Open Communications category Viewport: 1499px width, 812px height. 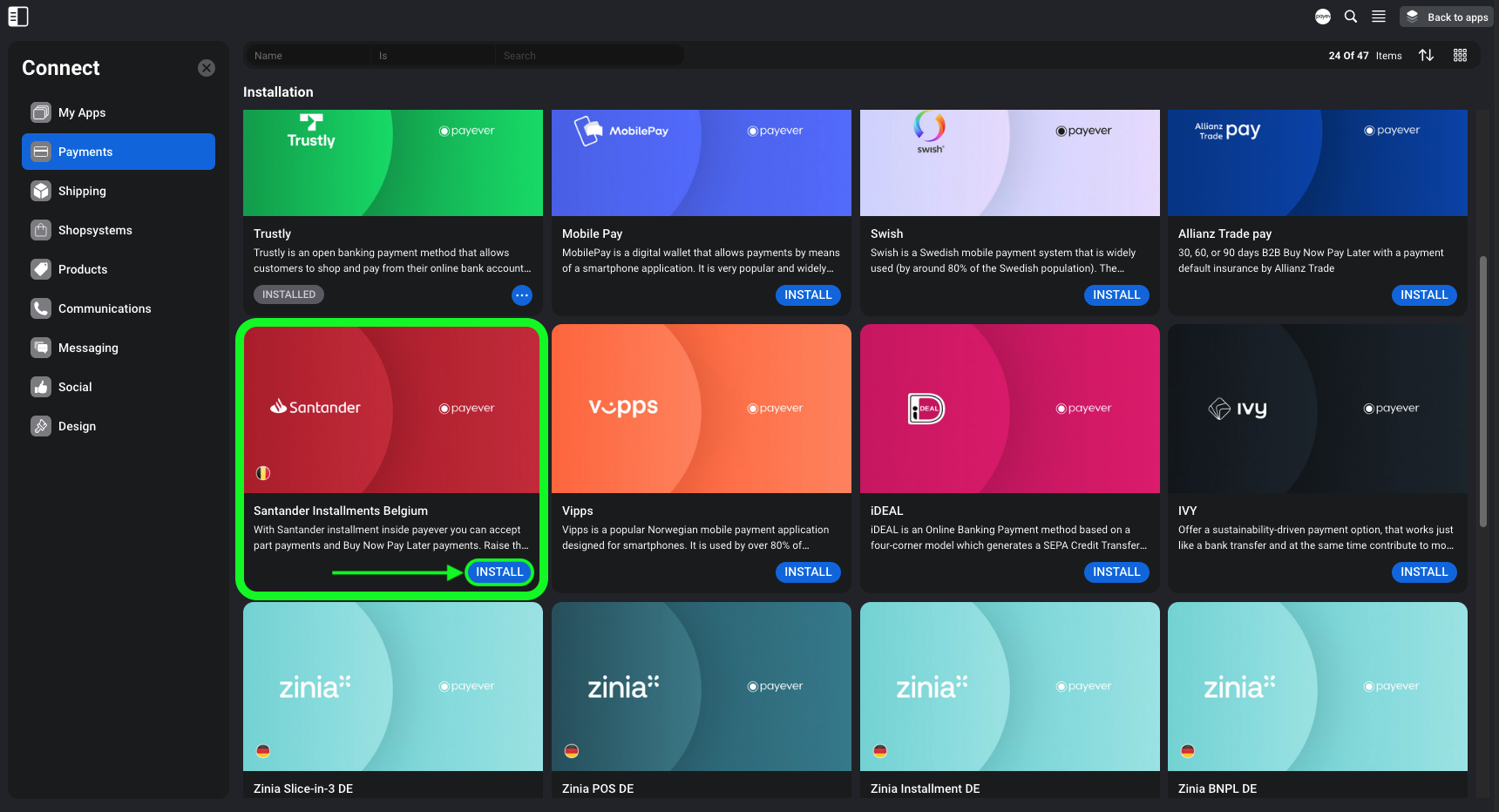[x=119, y=308]
